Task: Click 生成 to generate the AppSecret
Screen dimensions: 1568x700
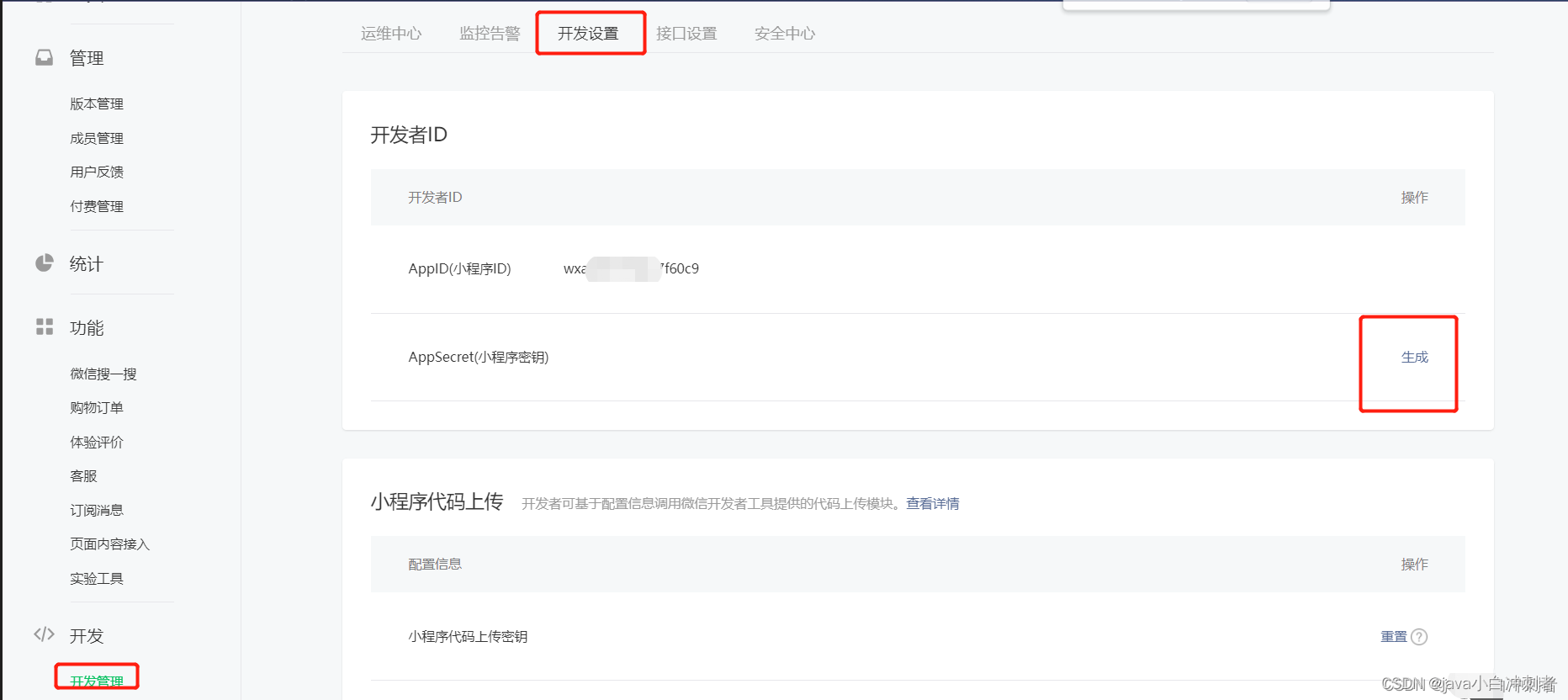Action: (1414, 357)
